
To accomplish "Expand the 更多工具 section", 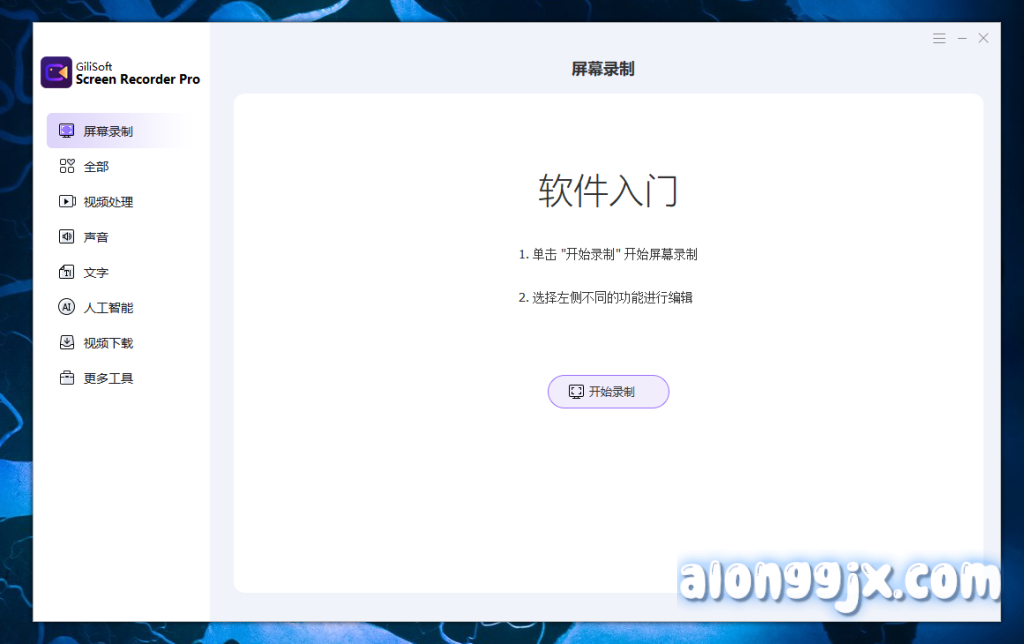I will (108, 378).
